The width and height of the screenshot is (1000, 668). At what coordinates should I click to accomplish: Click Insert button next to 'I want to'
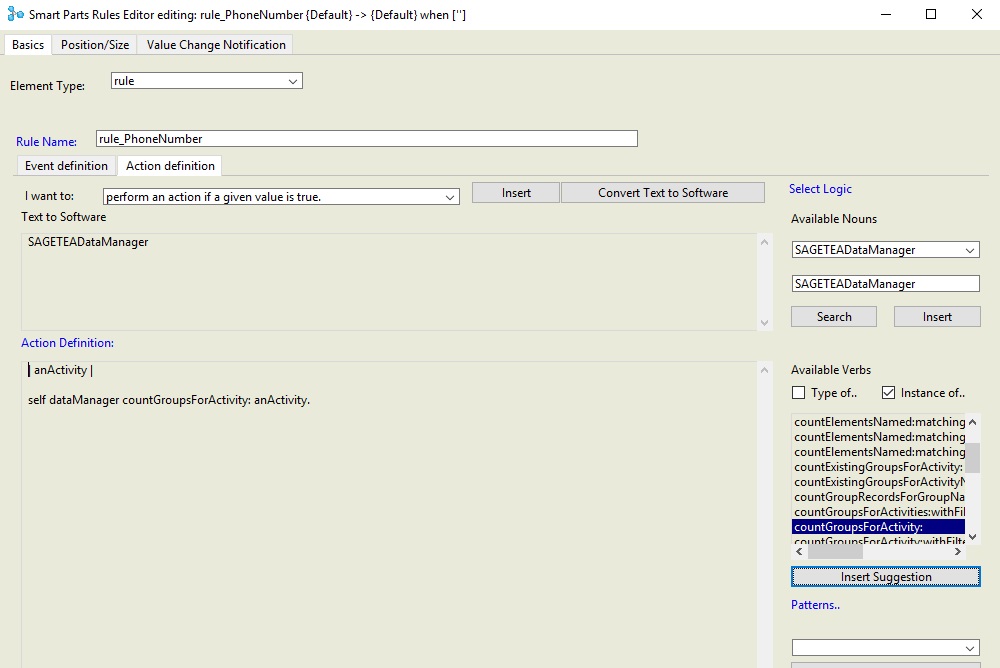pos(516,193)
